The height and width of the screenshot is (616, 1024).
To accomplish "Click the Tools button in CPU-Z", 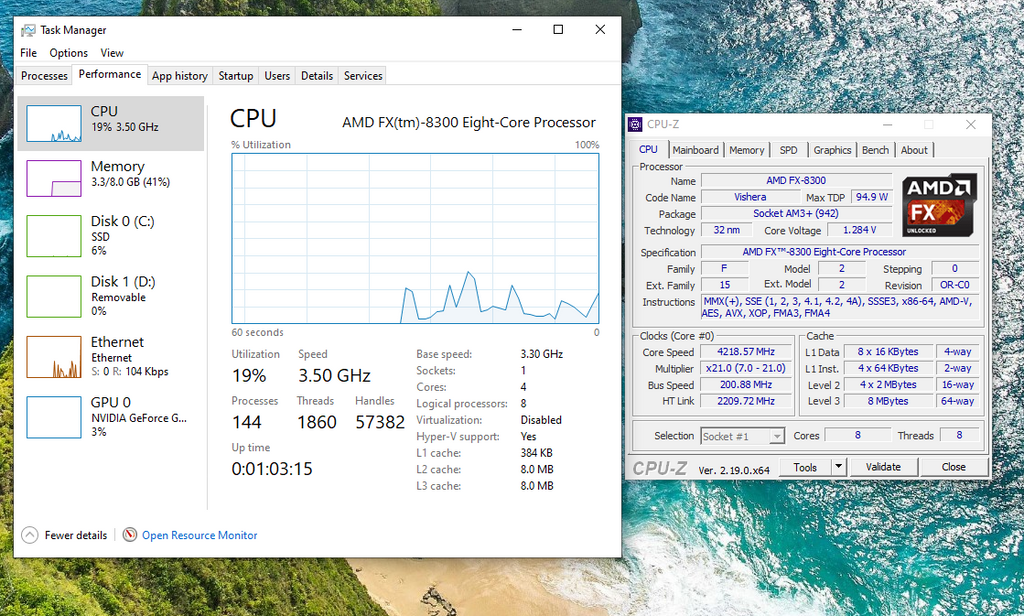I will tap(805, 467).
